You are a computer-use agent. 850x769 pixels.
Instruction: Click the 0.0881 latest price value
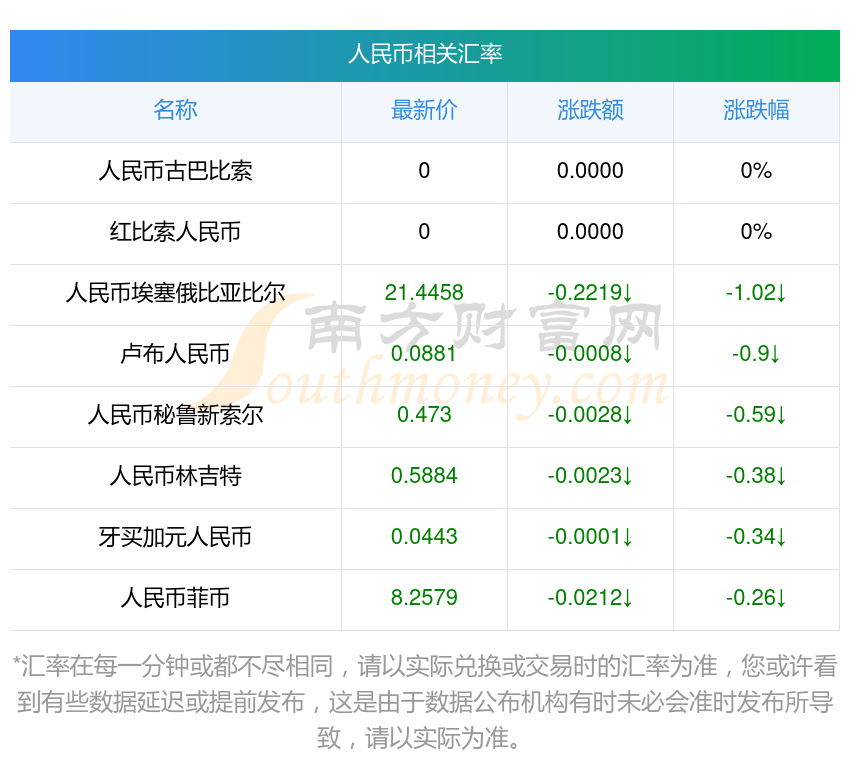(x=424, y=354)
